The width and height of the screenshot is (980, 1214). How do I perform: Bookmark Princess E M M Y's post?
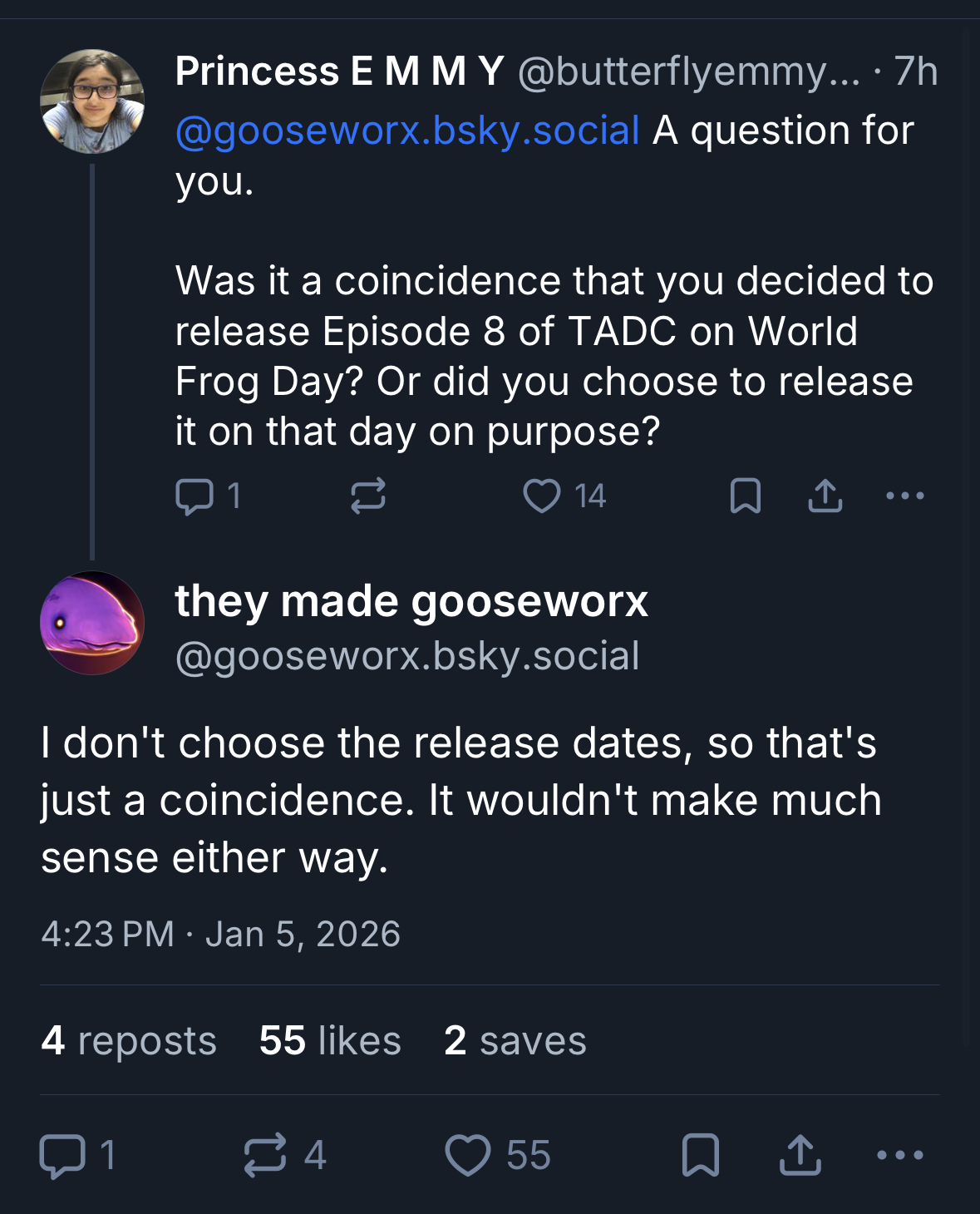pos(745,496)
